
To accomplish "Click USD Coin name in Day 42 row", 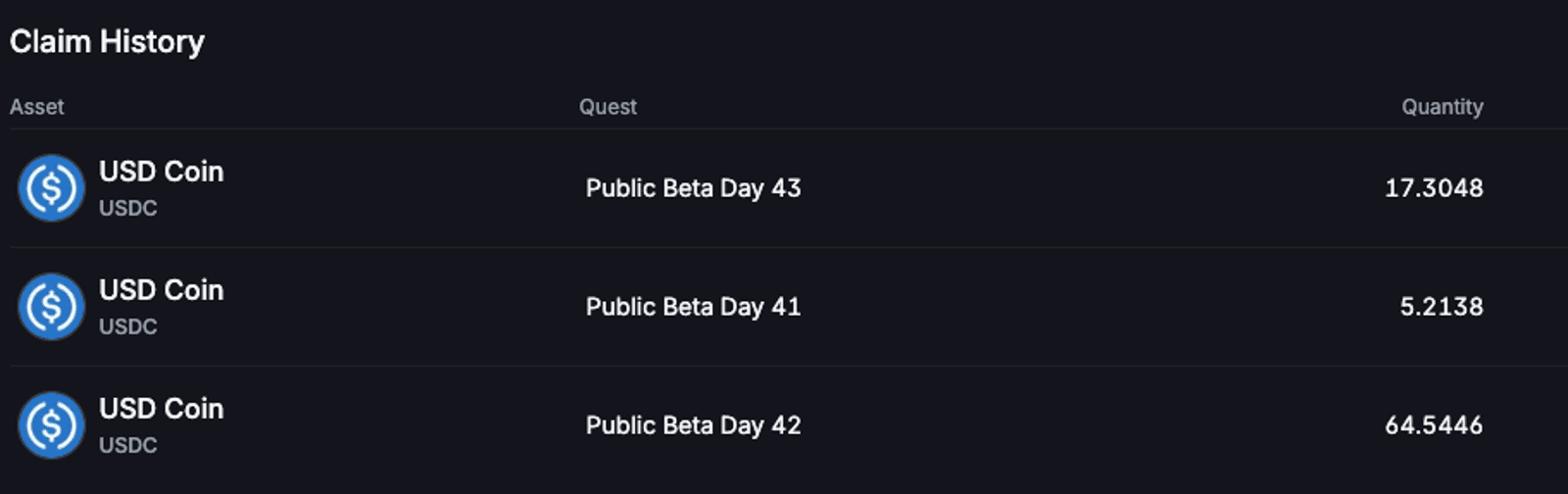I will click(162, 409).
